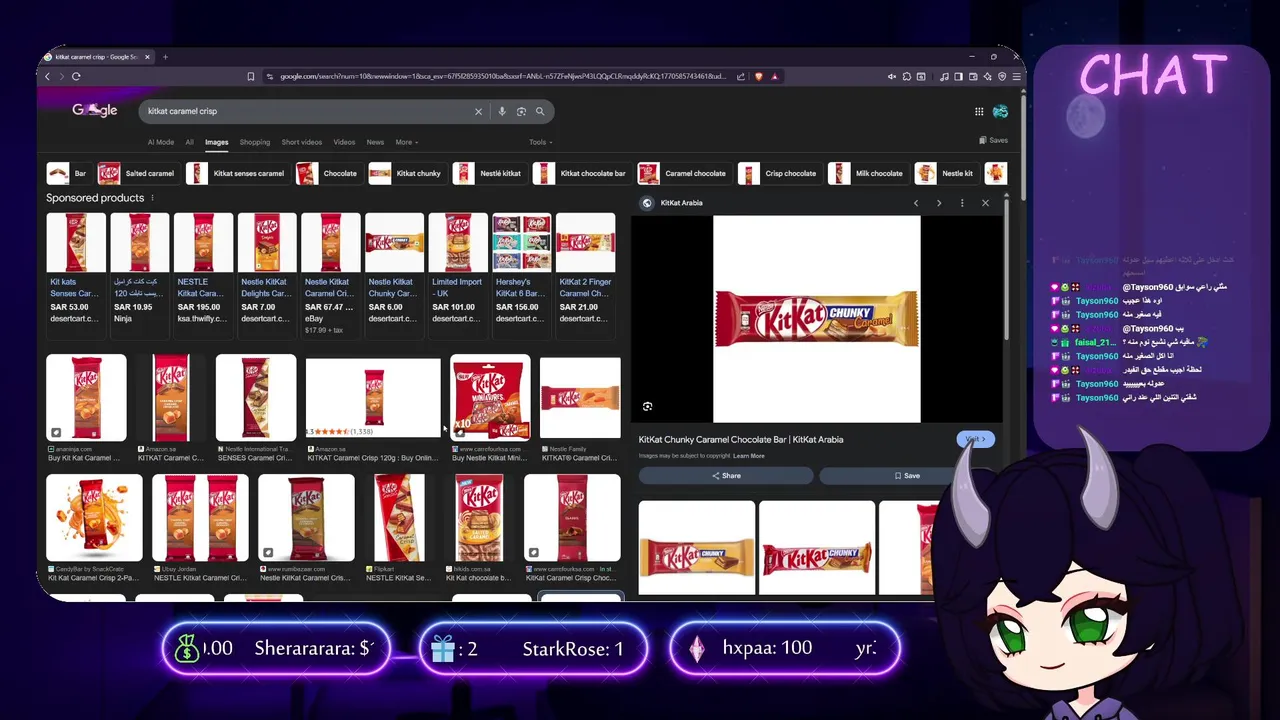The image size is (1280, 720).
Task: Switch to the Short videos tab
Action: [x=302, y=142]
